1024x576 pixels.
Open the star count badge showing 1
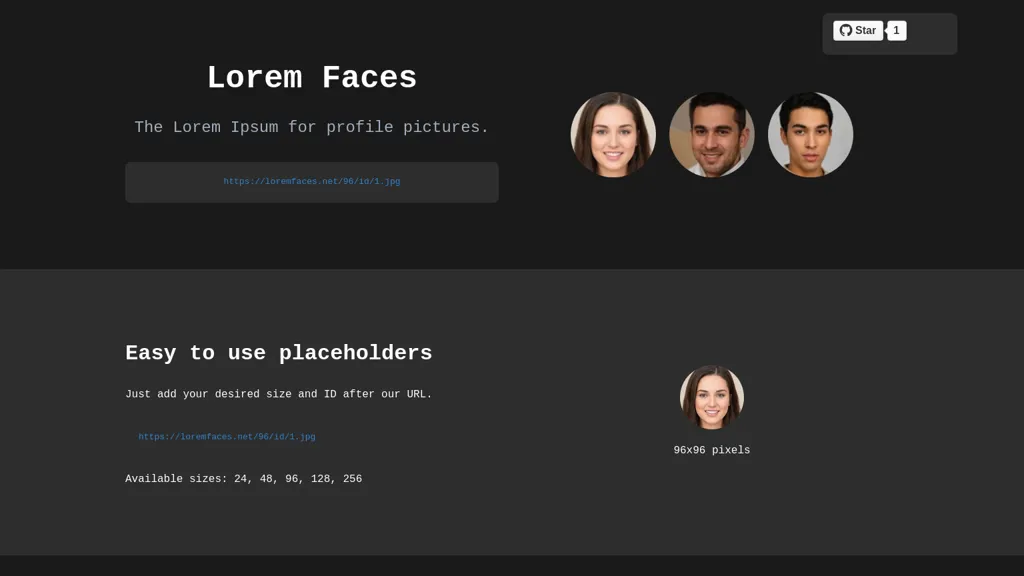coord(896,31)
